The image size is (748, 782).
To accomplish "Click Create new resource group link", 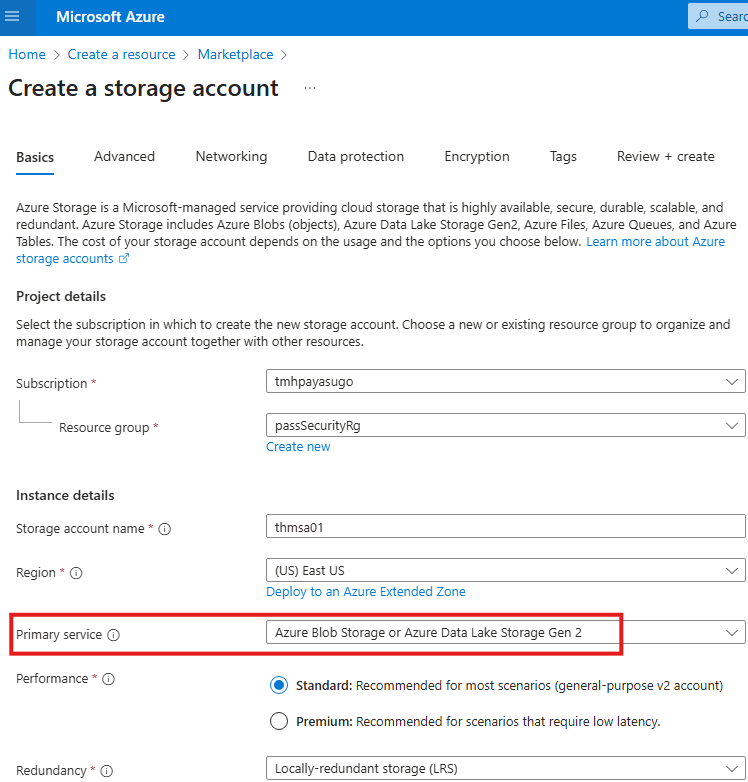I will (298, 447).
